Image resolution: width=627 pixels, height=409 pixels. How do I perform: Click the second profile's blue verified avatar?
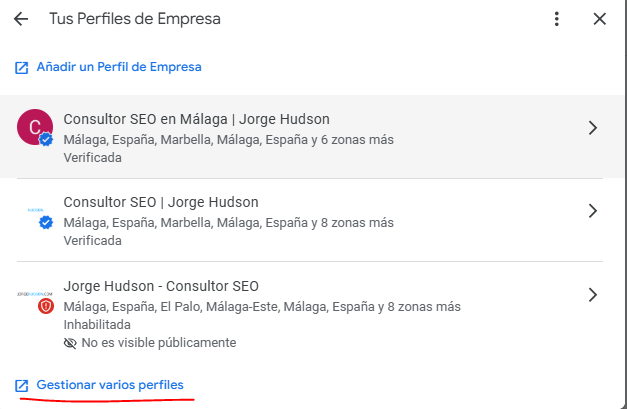[x=45, y=222]
